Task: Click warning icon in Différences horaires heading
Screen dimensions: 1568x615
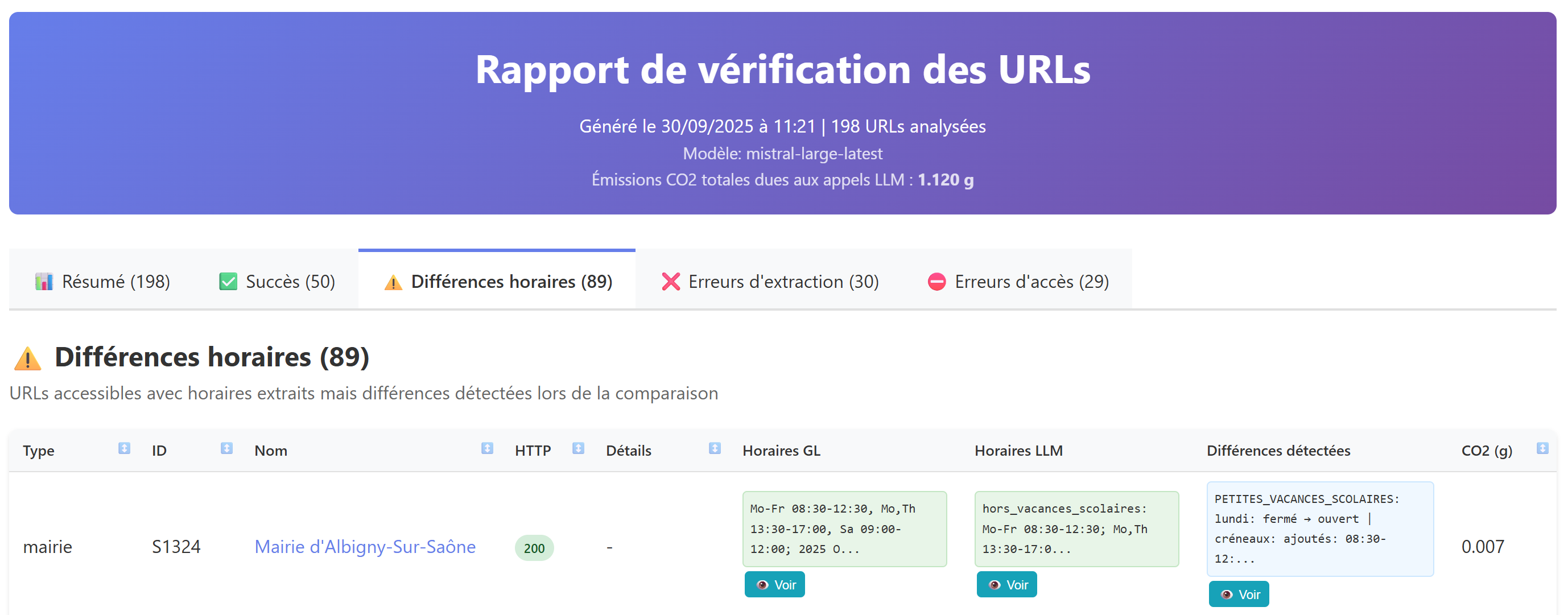Action: pyautogui.click(x=27, y=358)
